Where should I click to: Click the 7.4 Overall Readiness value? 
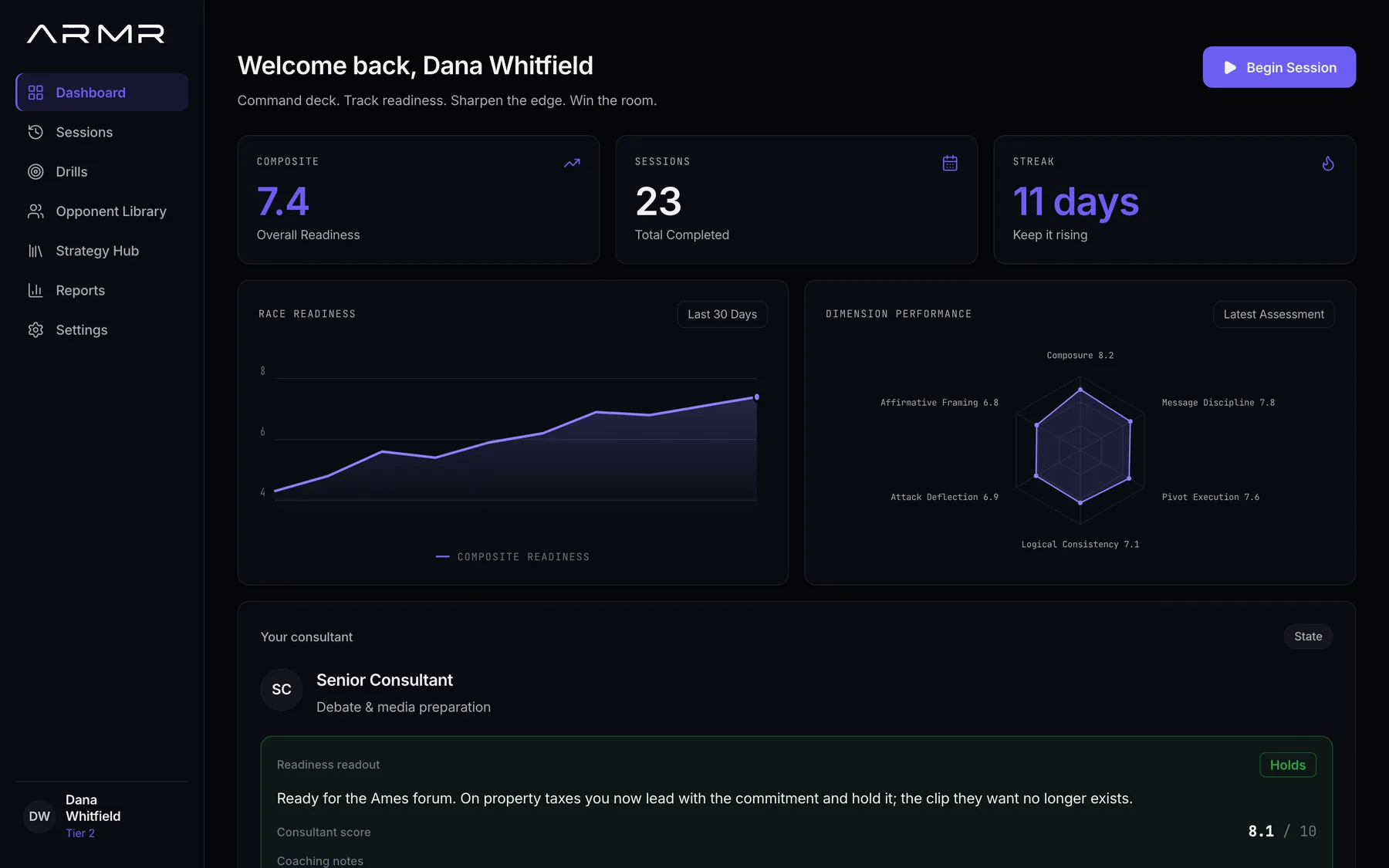(282, 201)
